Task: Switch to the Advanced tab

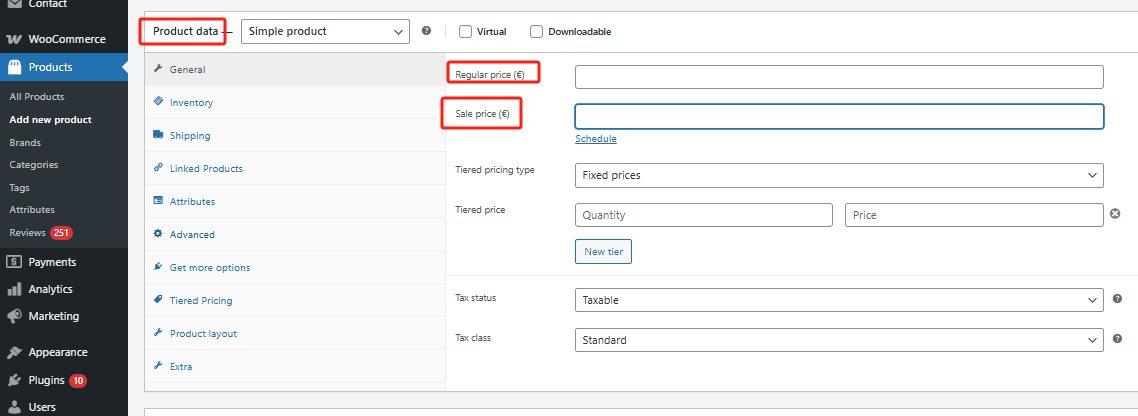Action: (x=295, y=234)
